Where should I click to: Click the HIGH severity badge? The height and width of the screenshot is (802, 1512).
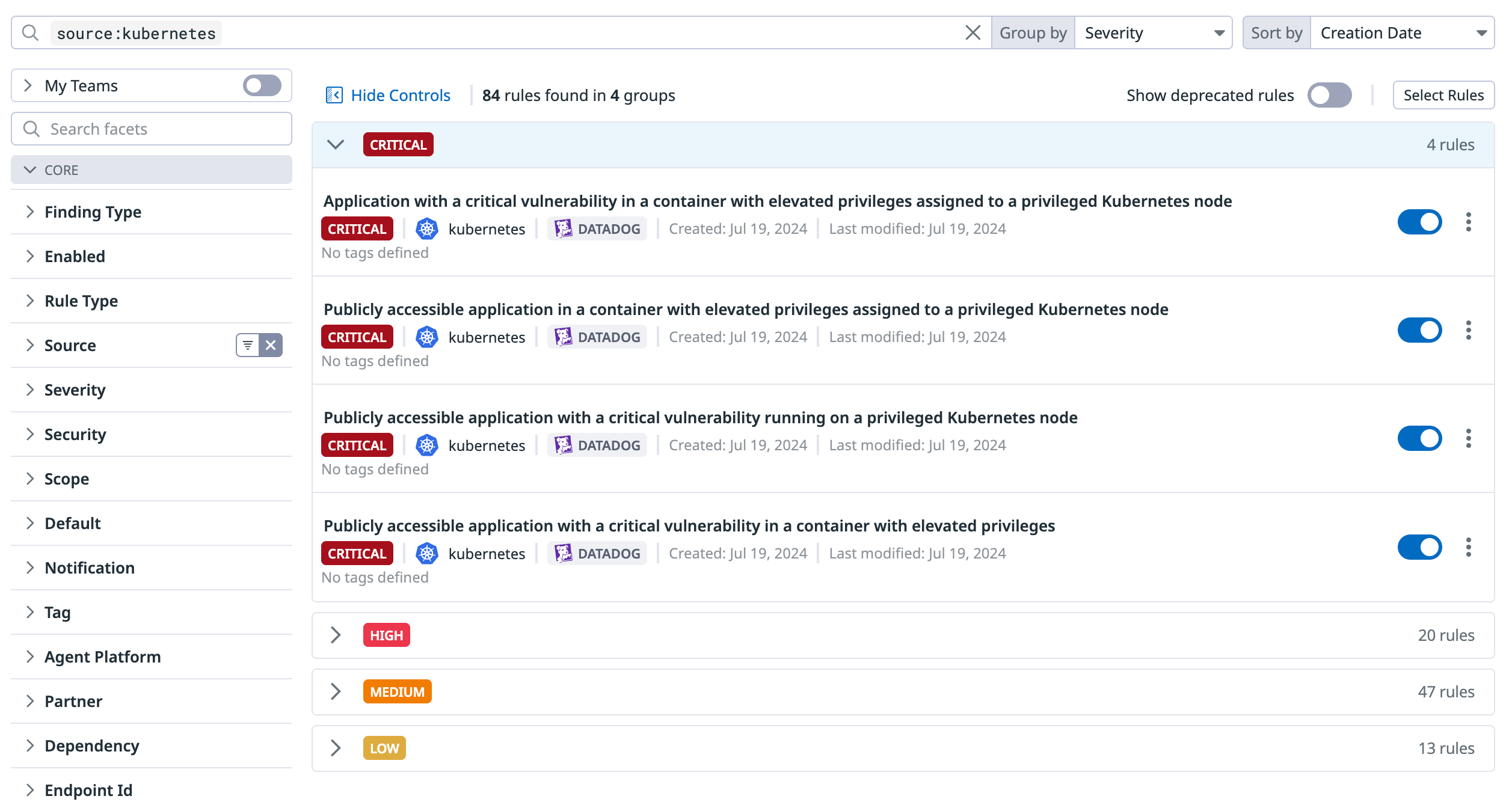[x=386, y=635]
